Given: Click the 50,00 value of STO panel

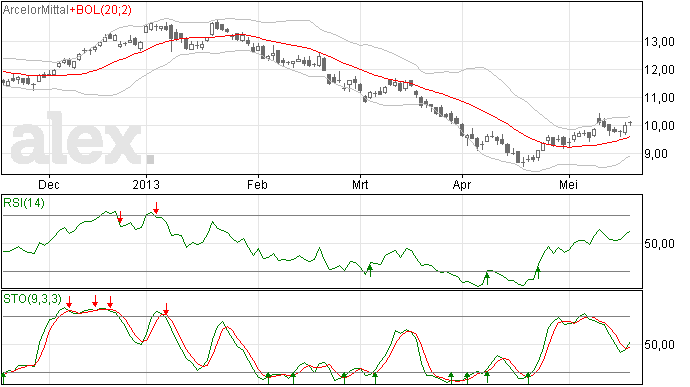Looking at the screenshot, I should (x=659, y=345).
